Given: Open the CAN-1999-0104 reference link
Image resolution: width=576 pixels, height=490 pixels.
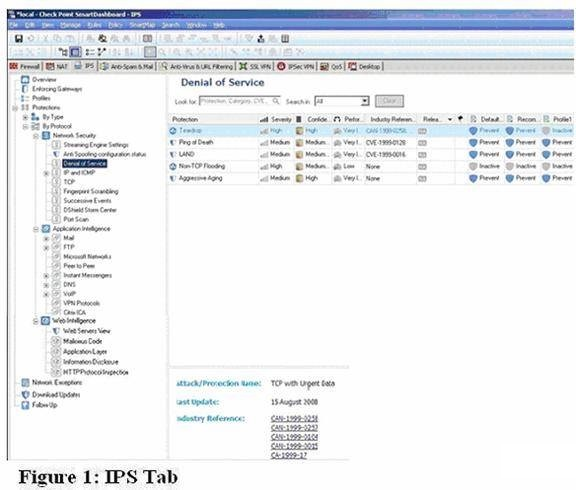Looking at the screenshot, I should click(x=294, y=437).
